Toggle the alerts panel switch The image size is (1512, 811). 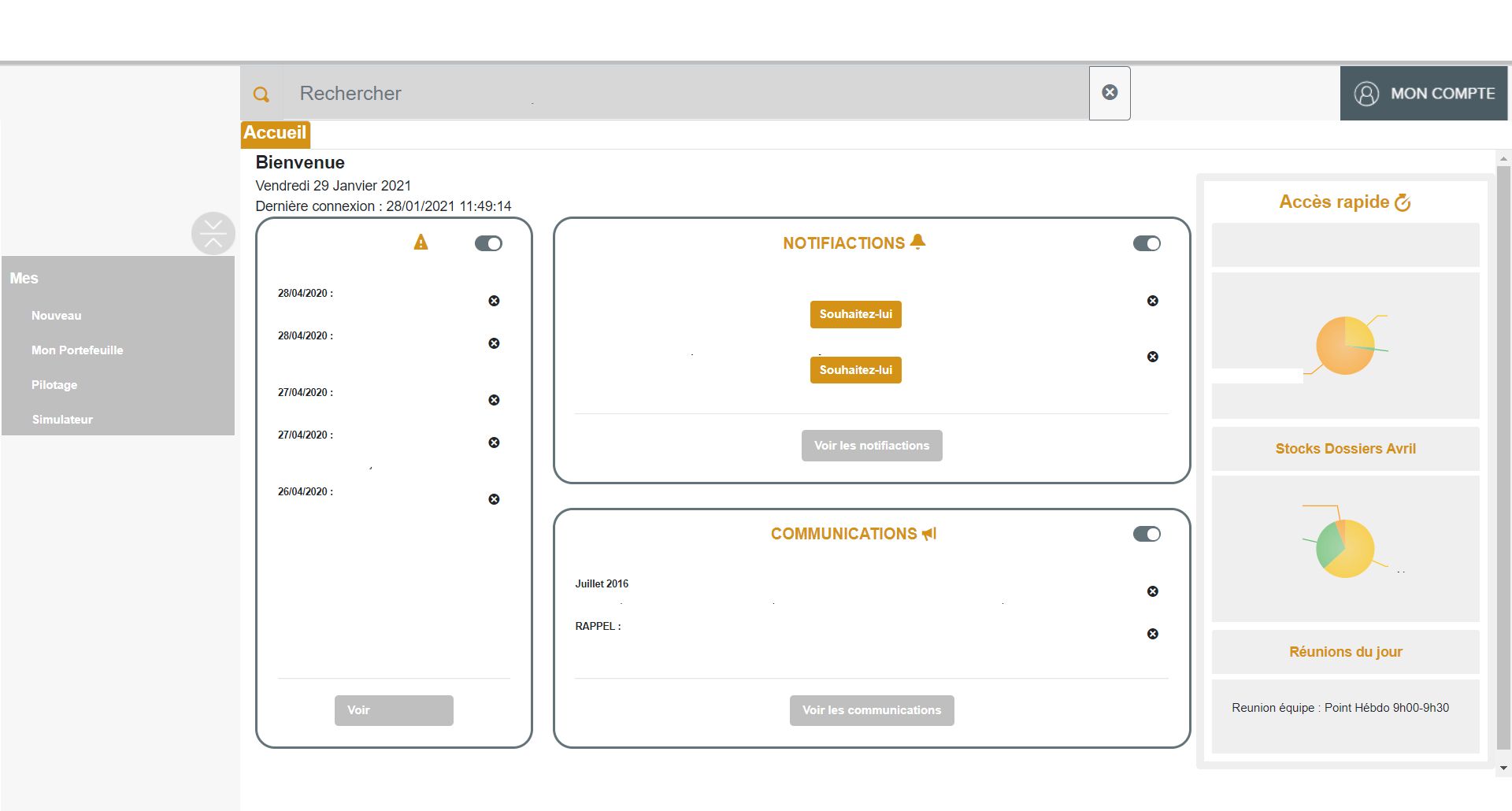pos(488,243)
